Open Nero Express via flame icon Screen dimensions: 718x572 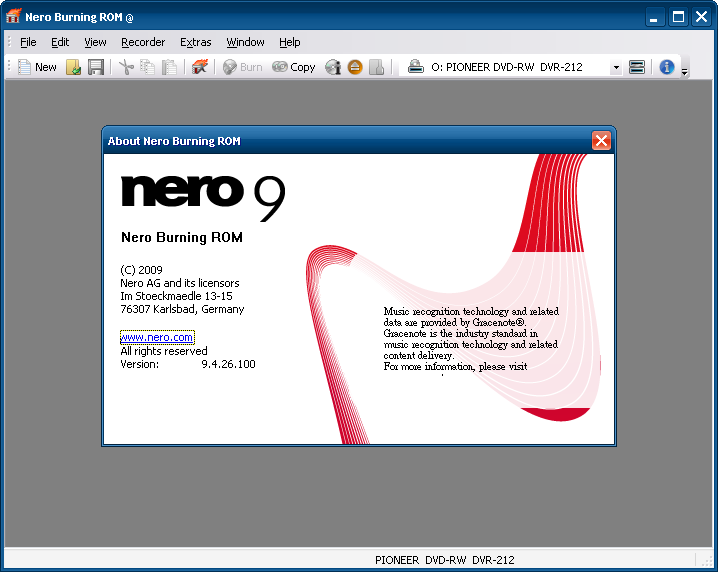(200, 67)
